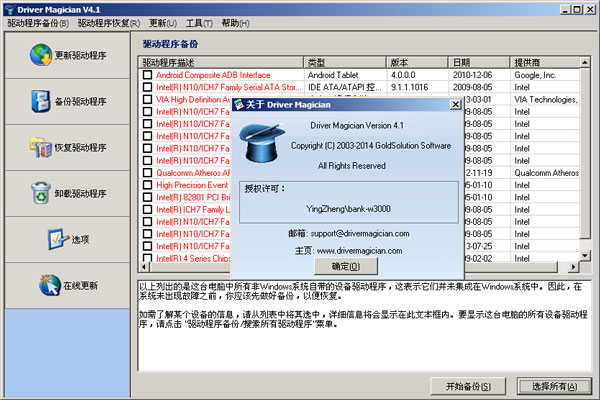The width and height of the screenshot is (600, 400).
Task: Check the Intel N10/ICH7 Family Serial ATA box
Action: [x=147, y=87]
